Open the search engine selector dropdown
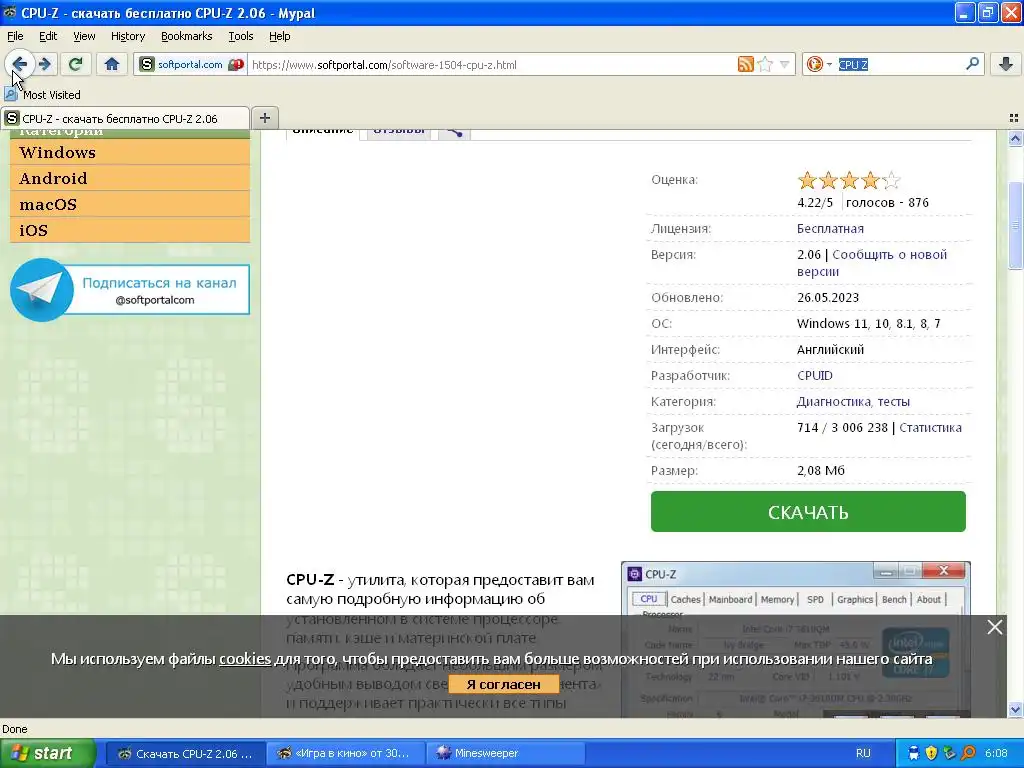The image size is (1024, 768). [818, 64]
